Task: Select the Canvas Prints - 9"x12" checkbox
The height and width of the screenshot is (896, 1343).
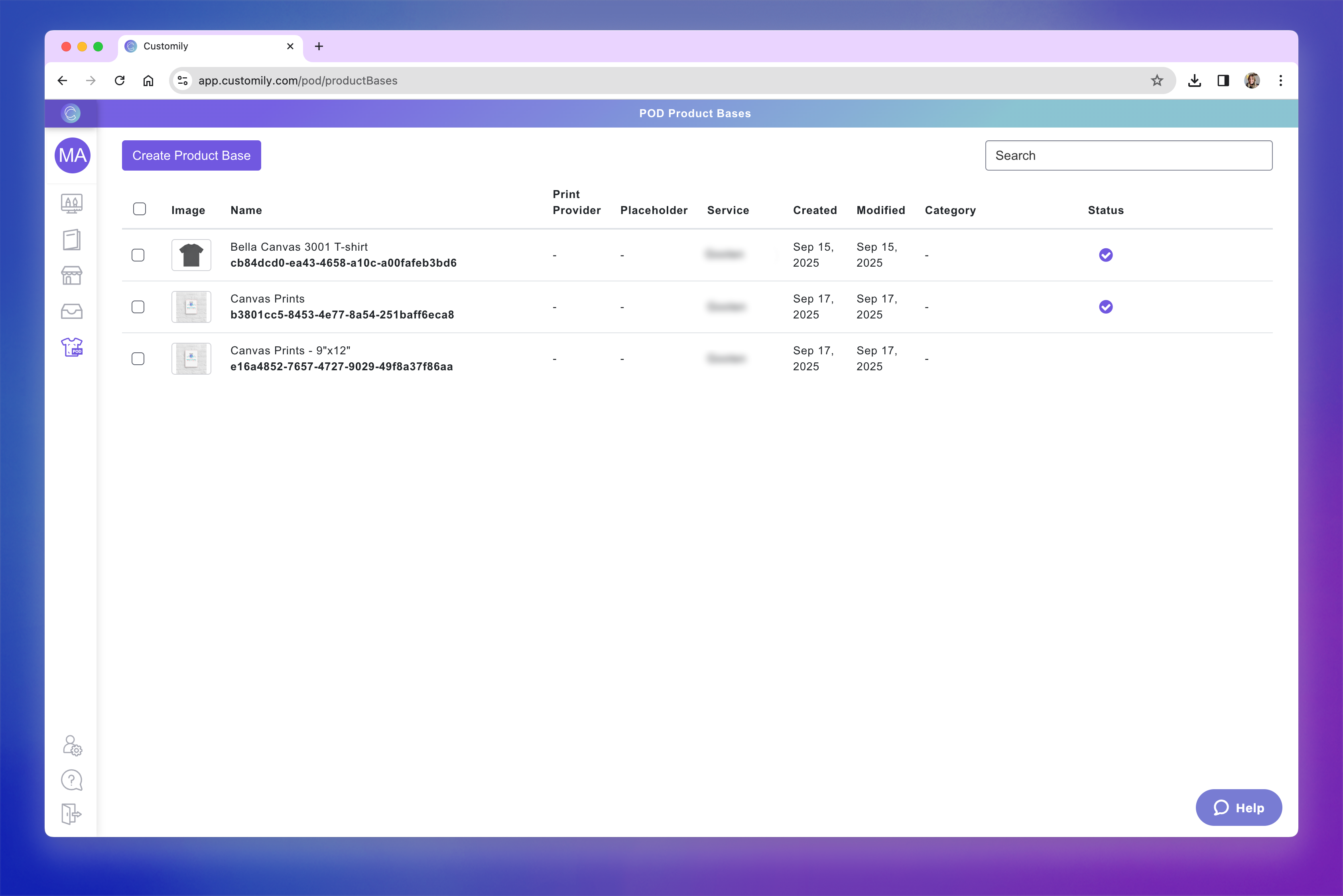Action: click(x=138, y=359)
